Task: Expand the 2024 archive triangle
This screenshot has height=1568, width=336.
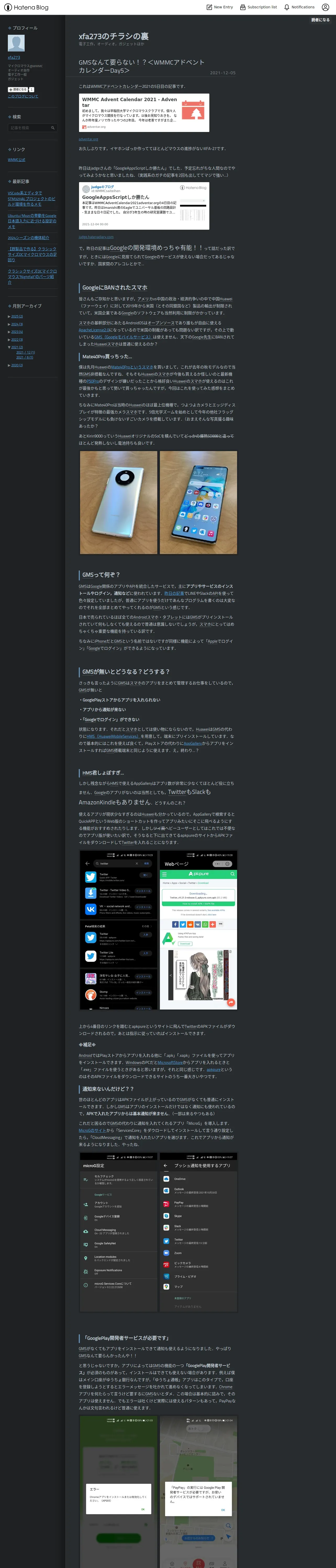Action: (x=9, y=324)
